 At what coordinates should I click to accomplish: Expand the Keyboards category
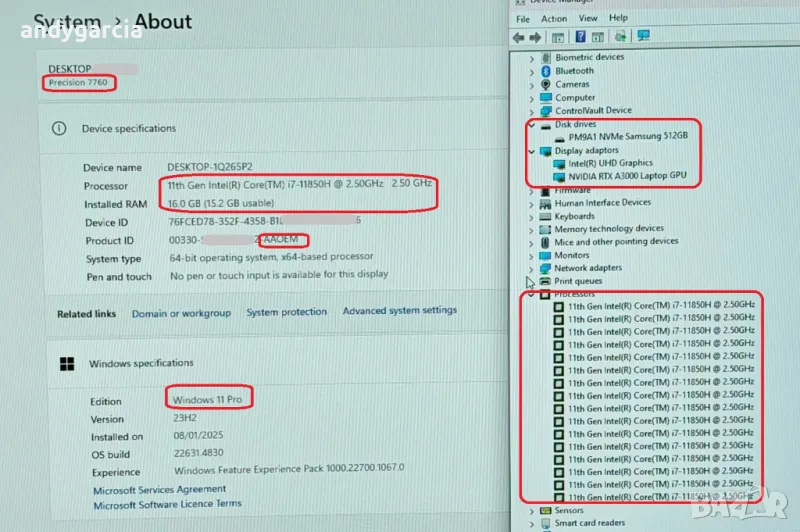point(531,216)
